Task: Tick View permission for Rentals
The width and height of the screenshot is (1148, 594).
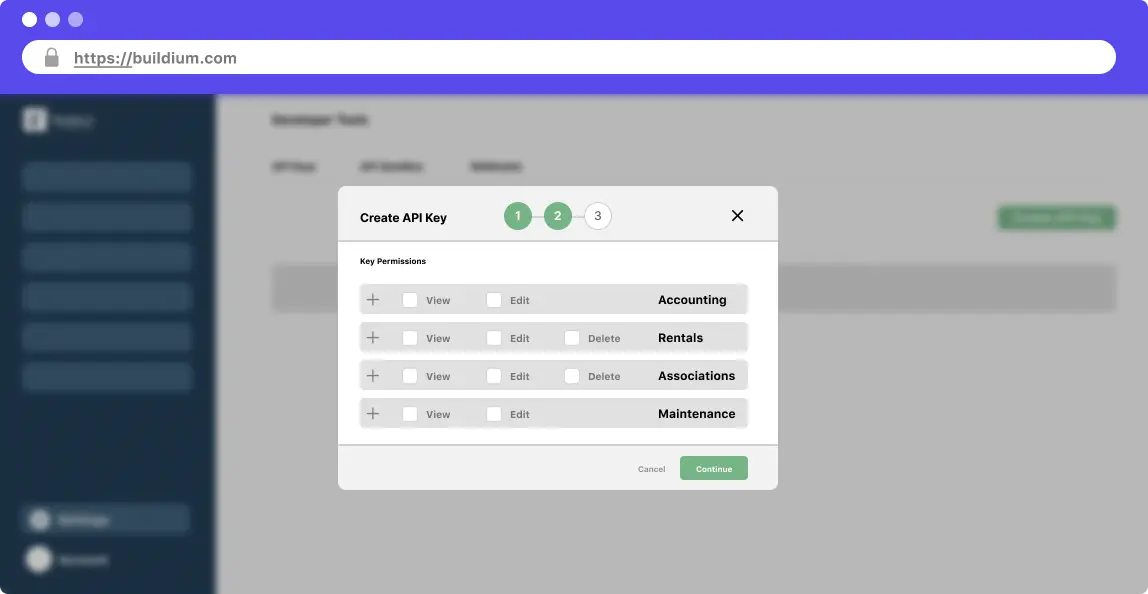Action: coord(410,338)
